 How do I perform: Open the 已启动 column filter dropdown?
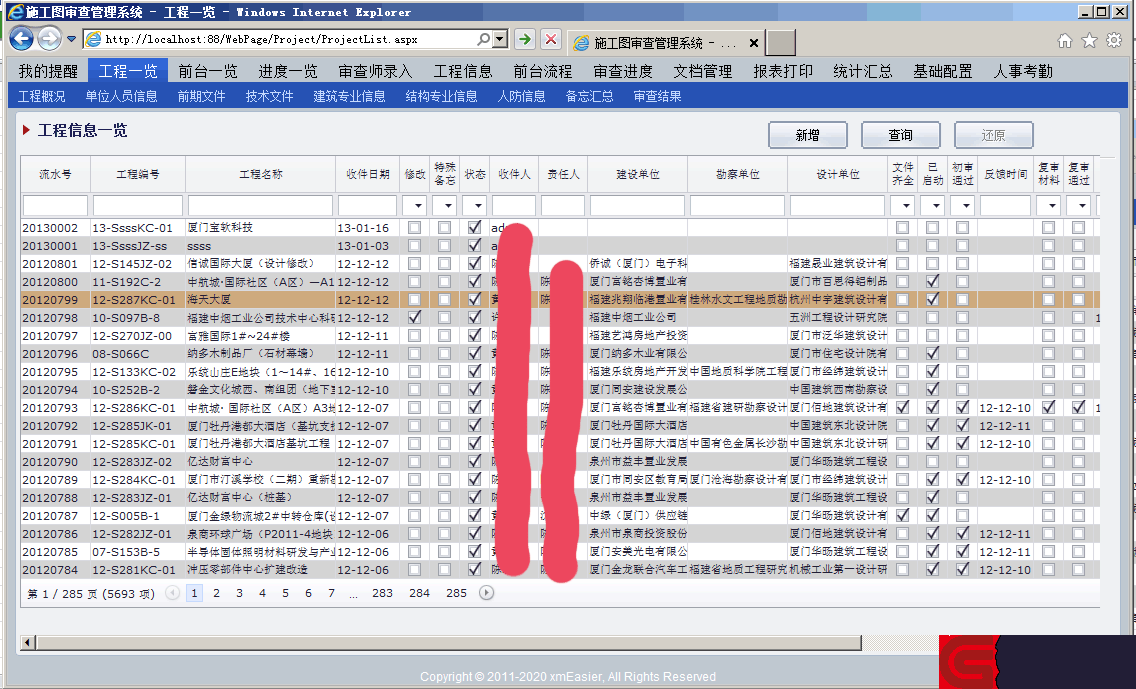(935, 206)
